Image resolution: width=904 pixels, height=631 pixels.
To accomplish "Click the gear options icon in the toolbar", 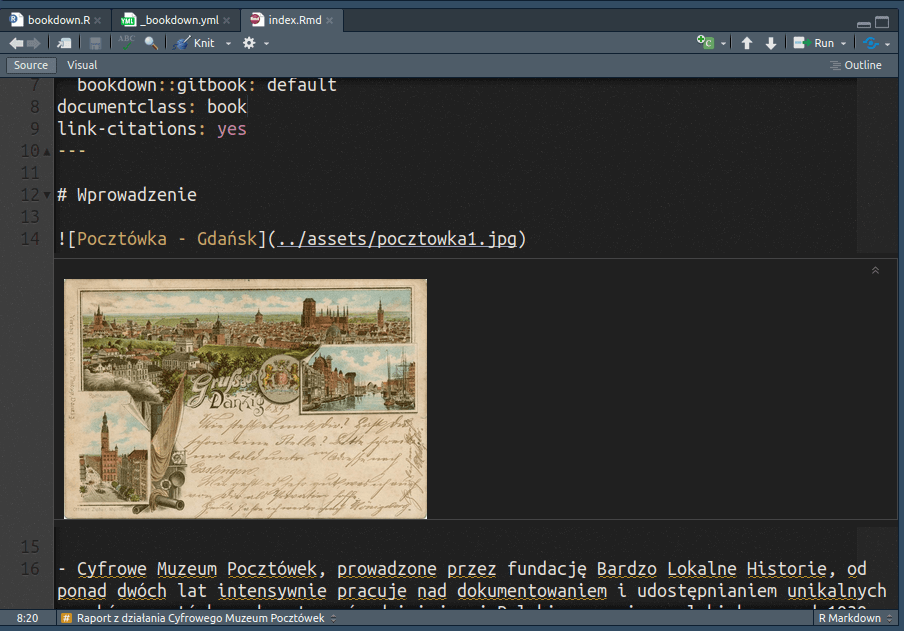I will click(249, 43).
